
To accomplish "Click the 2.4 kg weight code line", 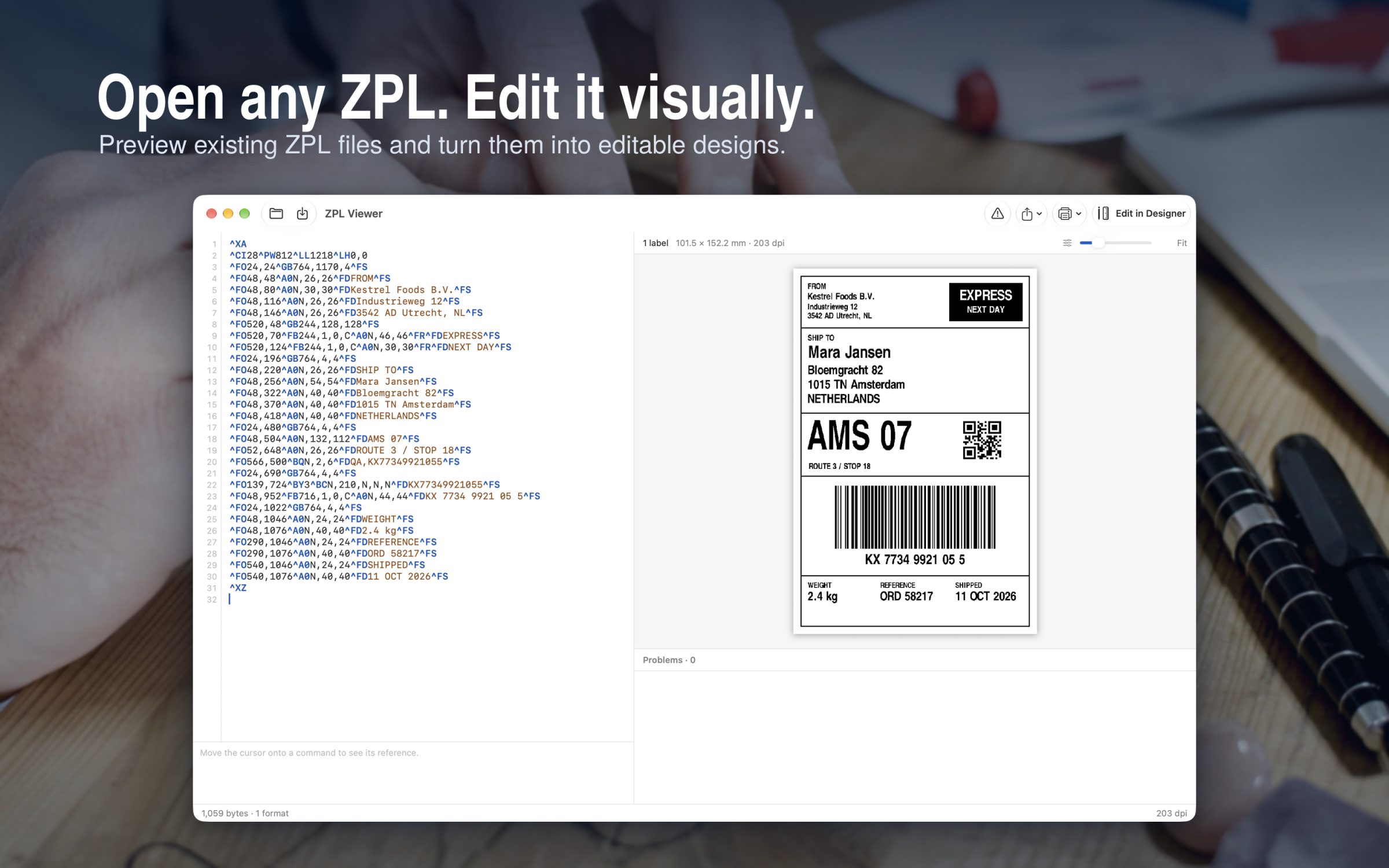I will coord(321,531).
